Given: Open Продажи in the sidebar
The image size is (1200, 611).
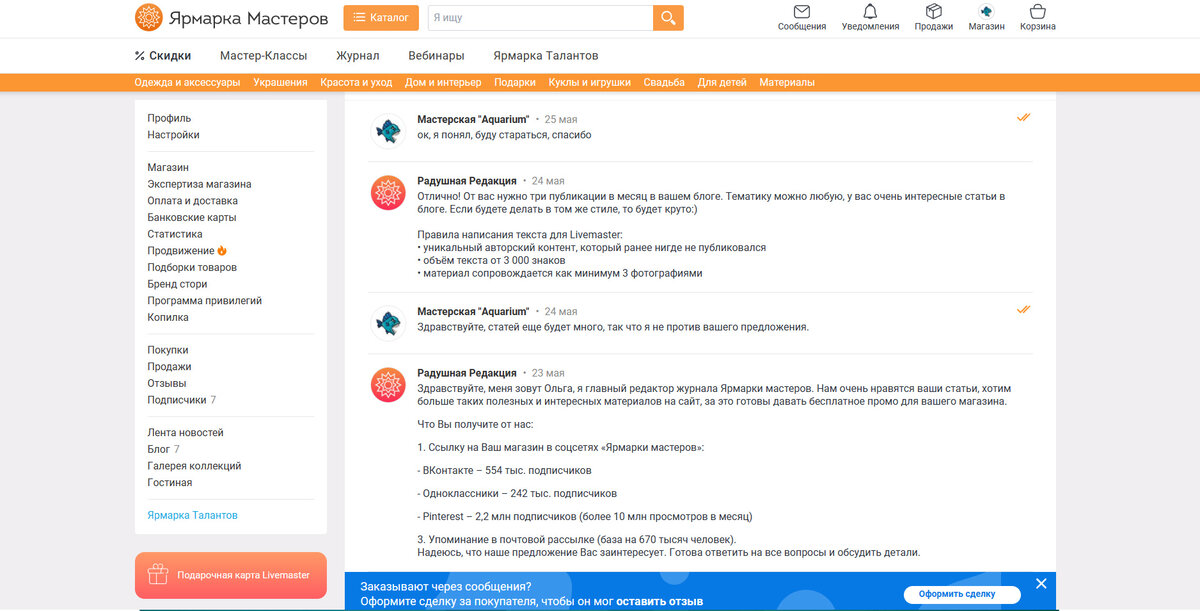Looking at the screenshot, I should [x=169, y=367].
